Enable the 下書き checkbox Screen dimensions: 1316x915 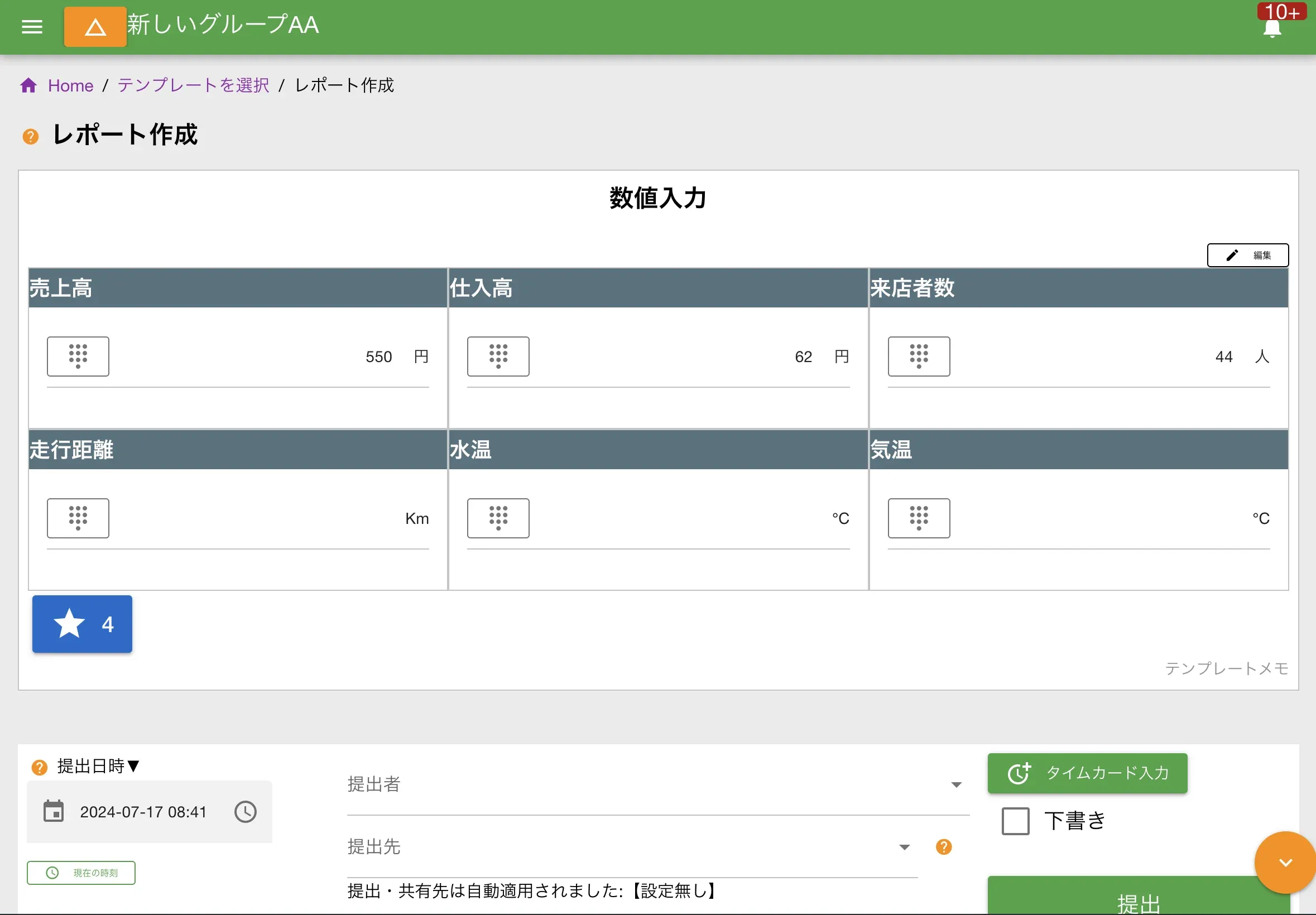1015,821
